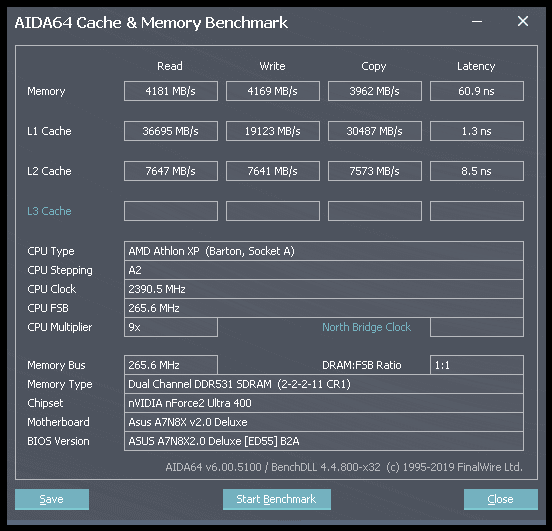552x531 pixels.
Task: Click the window title AIDA64 Cache & Memory Benchmark
Action: 151,23
